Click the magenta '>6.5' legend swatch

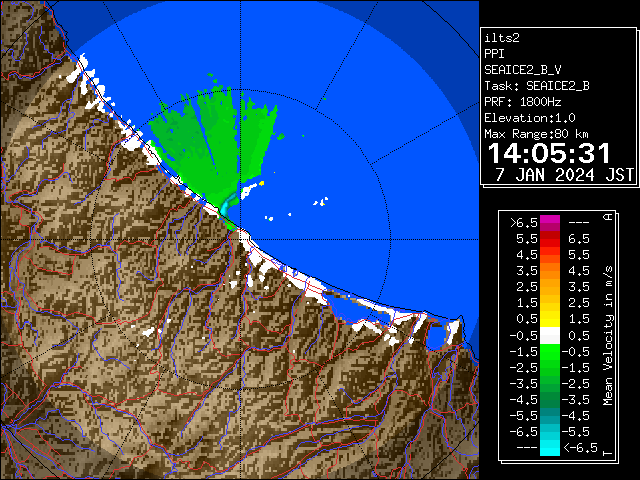point(550,223)
